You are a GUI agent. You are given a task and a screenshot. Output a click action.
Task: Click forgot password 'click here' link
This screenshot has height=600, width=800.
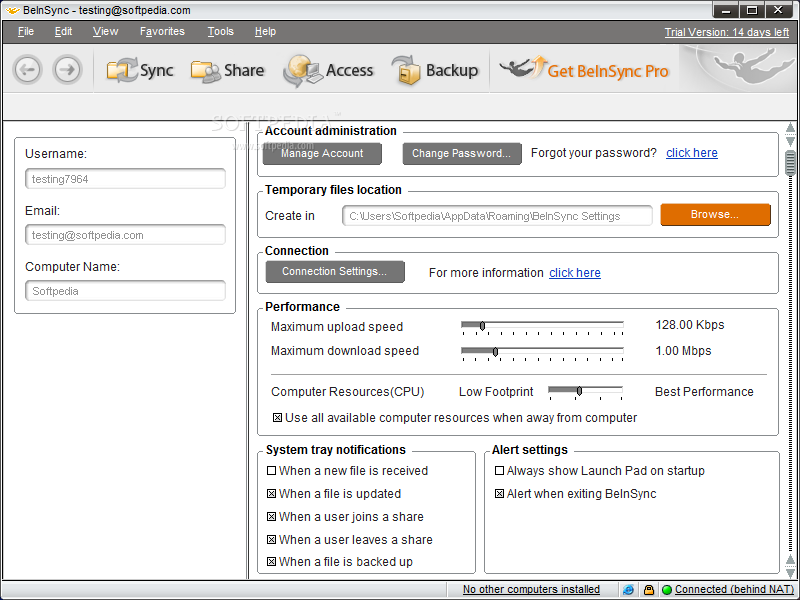(692, 153)
